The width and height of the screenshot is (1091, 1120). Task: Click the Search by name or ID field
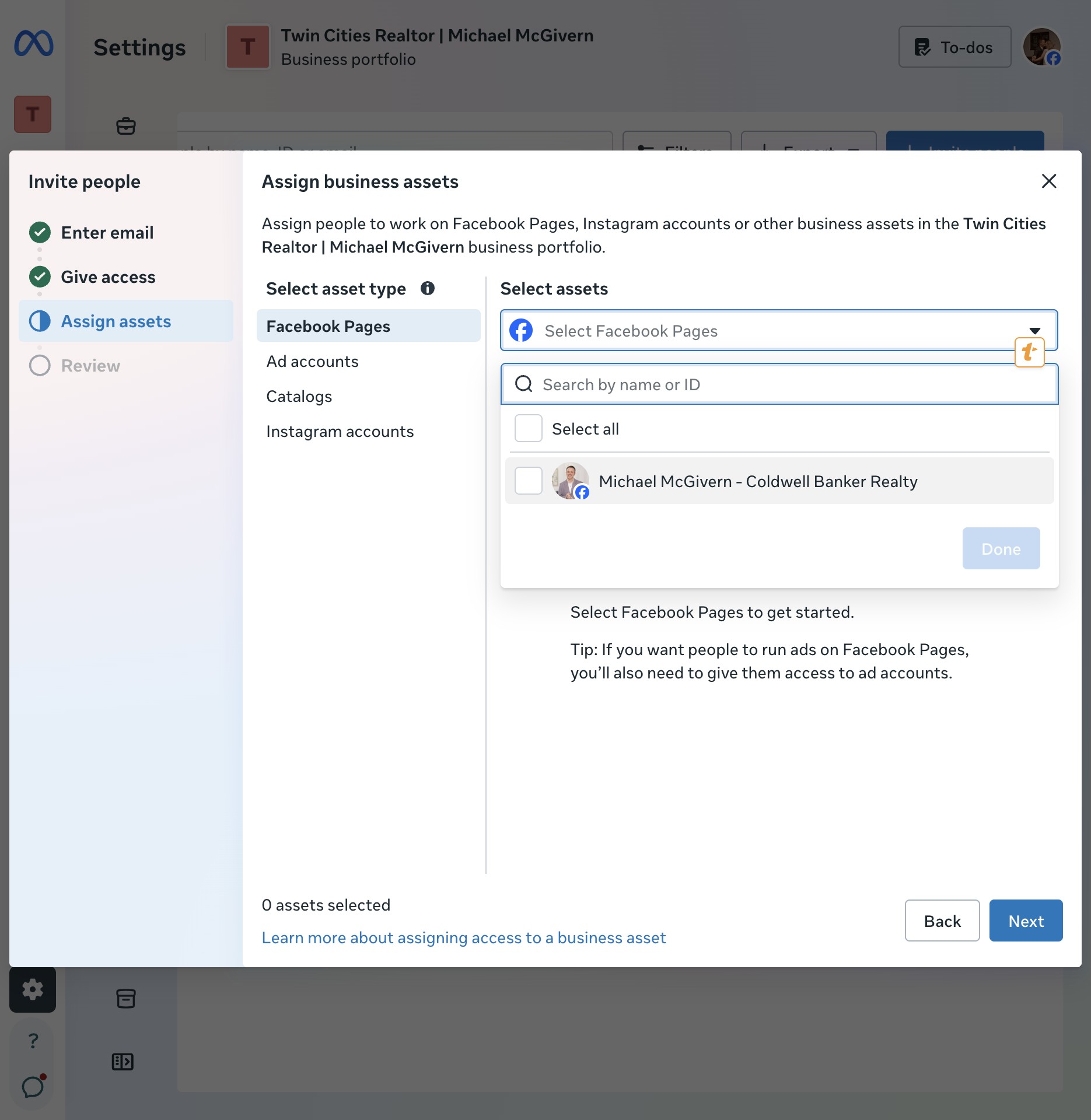(x=779, y=384)
